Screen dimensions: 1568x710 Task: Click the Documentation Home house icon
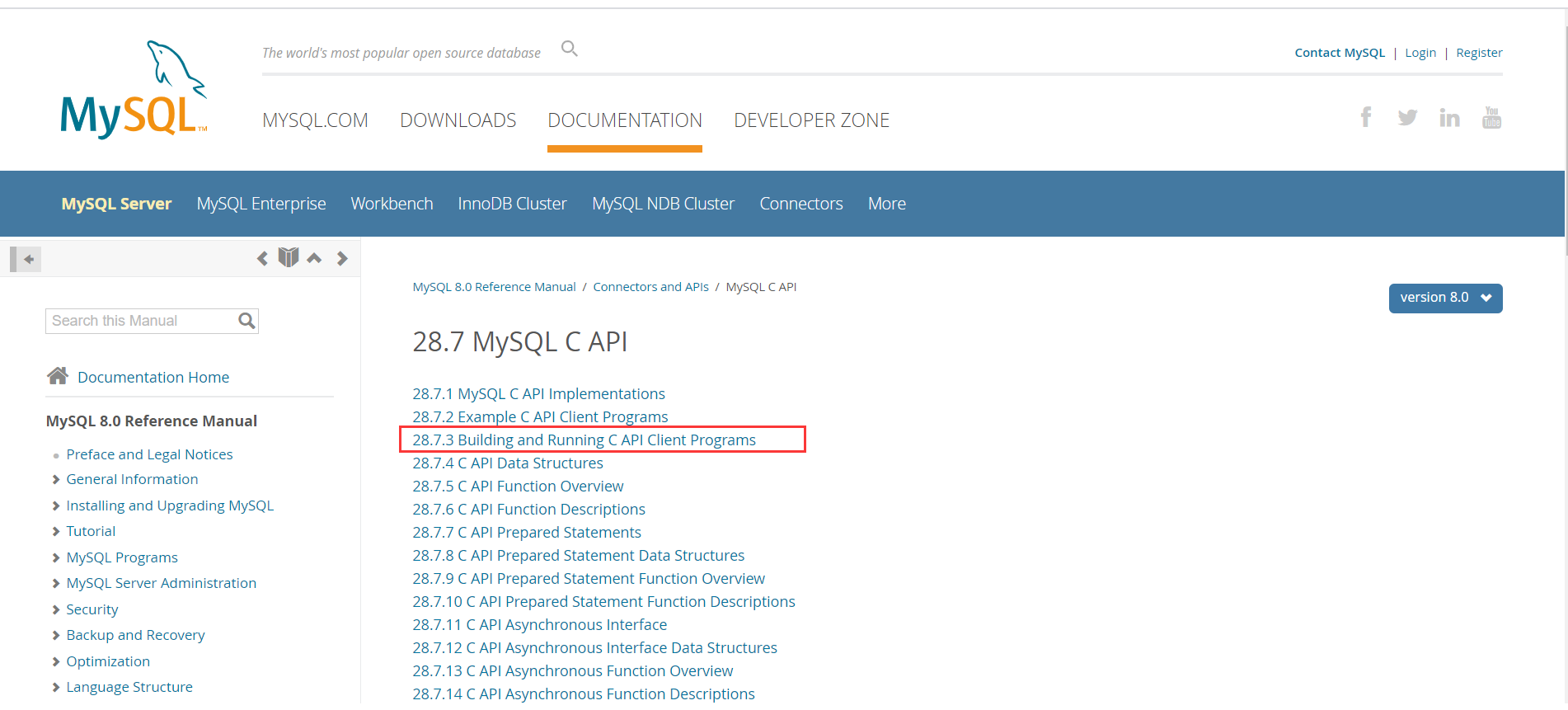coord(58,376)
